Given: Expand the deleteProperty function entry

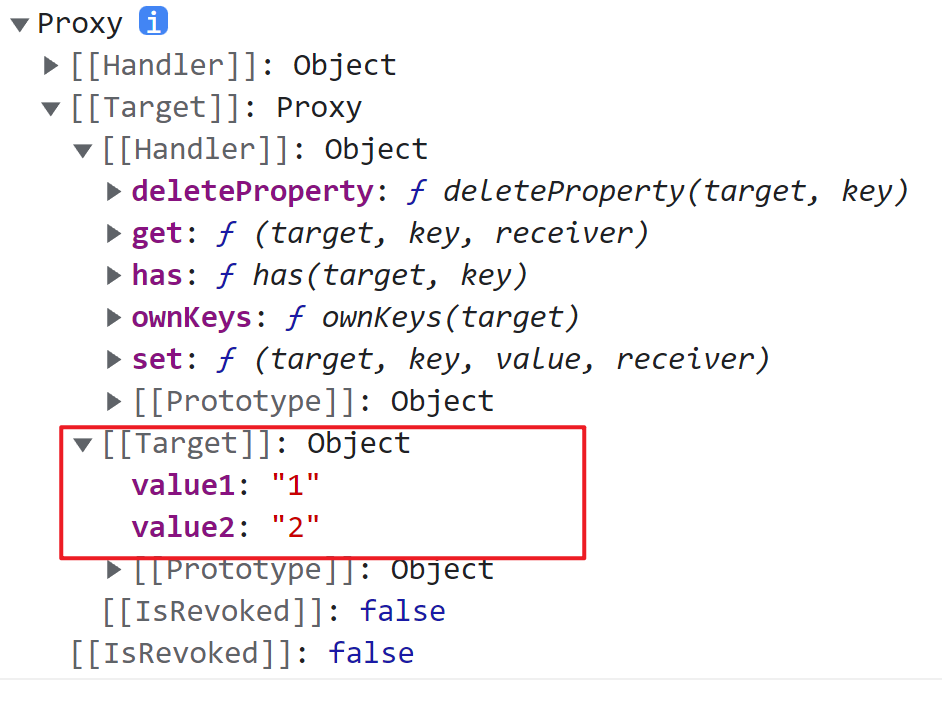Looking at the screenshot, I should 114,192.
